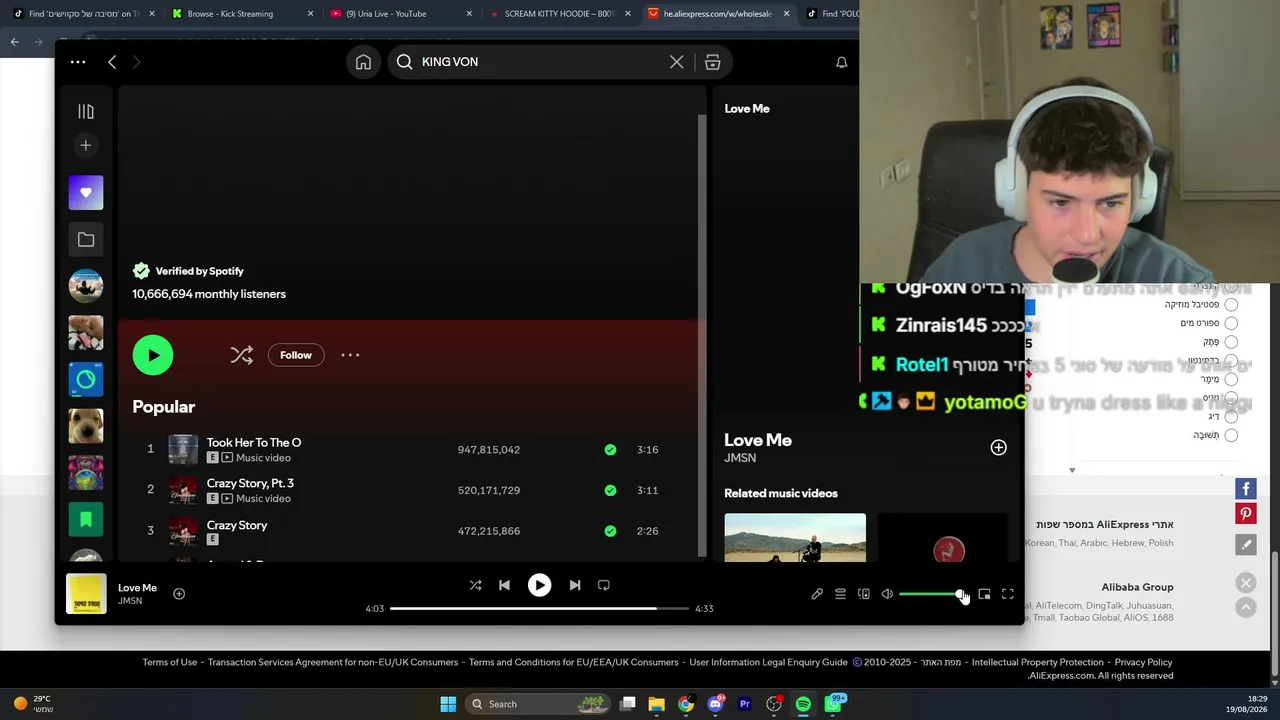Screen dimensions: 1280x720
Task: Enable shuffle in the player bar
Action: 475,585
